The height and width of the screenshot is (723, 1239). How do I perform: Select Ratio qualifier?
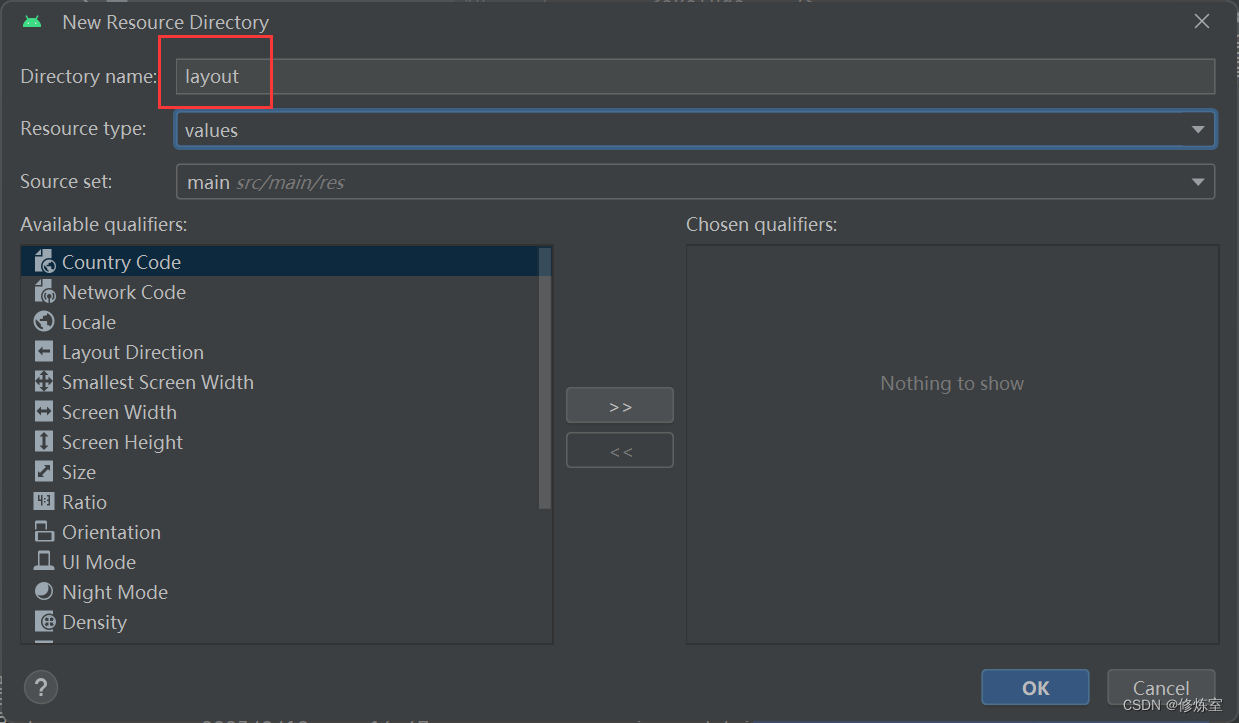pyautogui.click(x=280, y=502)
